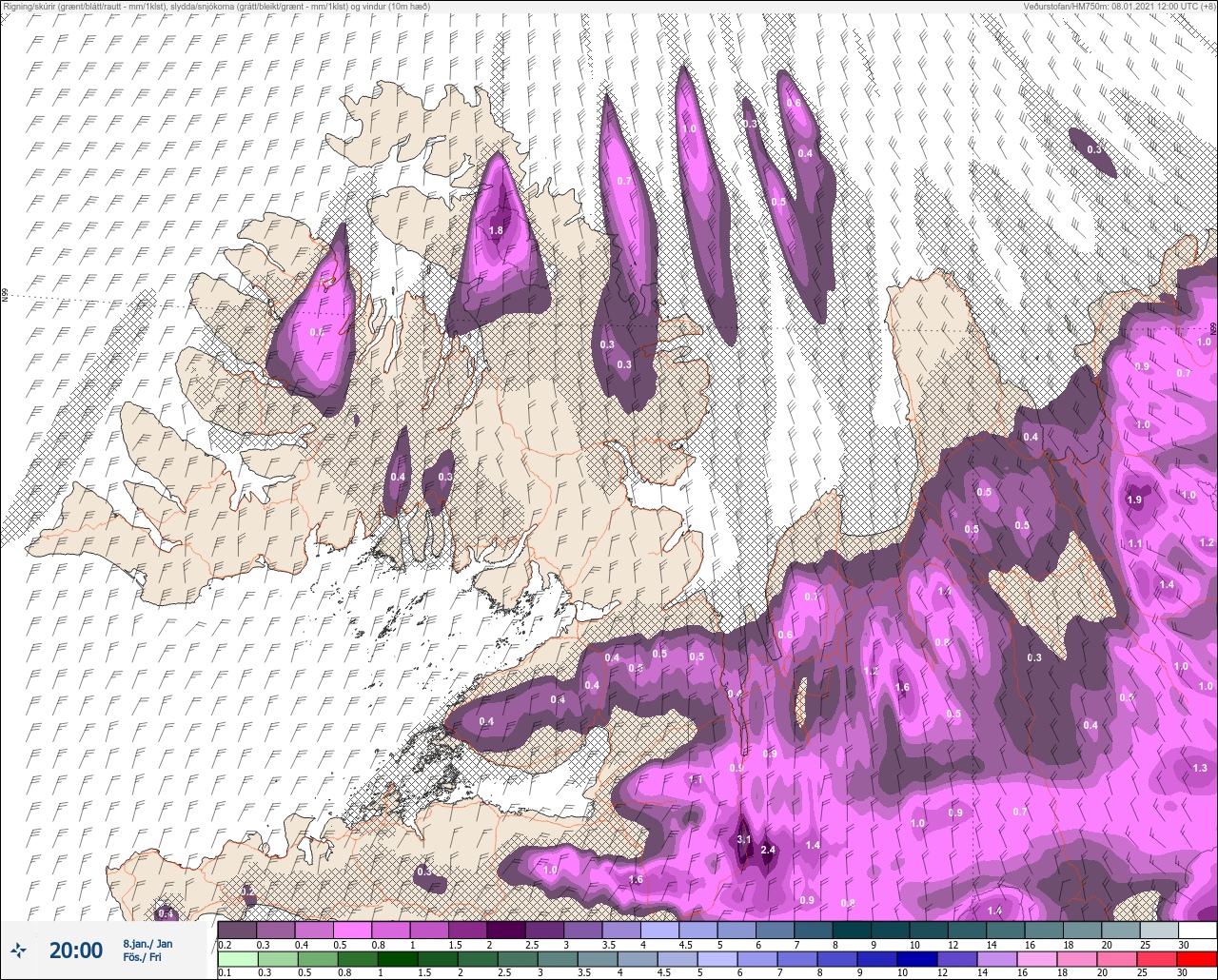Click the 1.3 precipitation value on the map

pyautogui.click(x=1200, y=768)
